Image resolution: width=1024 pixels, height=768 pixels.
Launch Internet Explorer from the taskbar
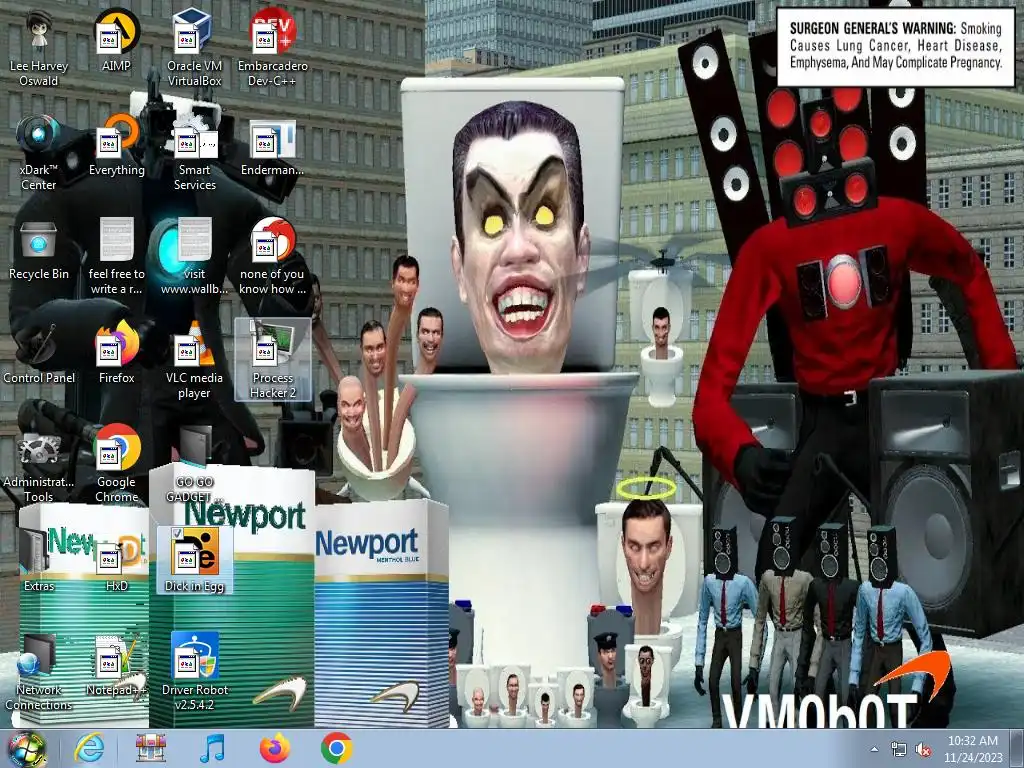point(89,748)
